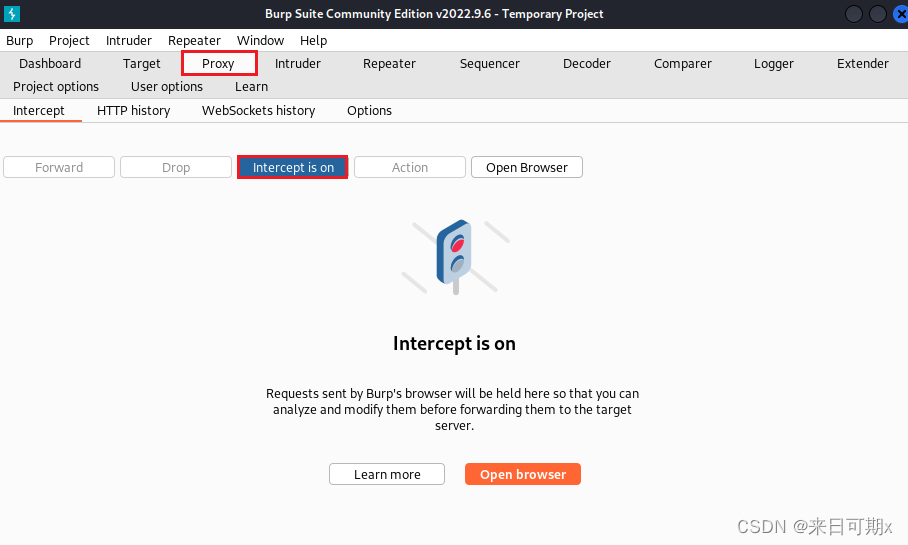Image resolution: width=908 pixels, height=545 pixels.
Task: Open the Burp menu
Action: coord(20,41)
